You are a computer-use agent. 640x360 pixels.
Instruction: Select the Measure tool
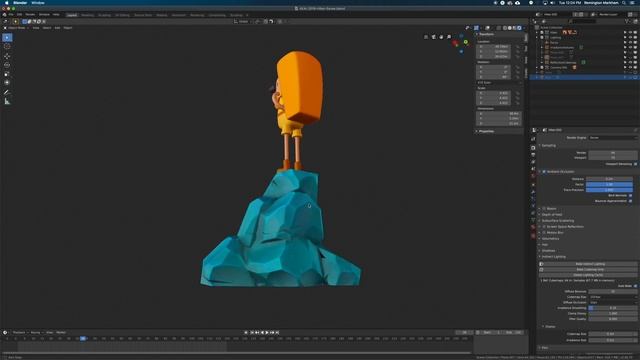(7, 101)
